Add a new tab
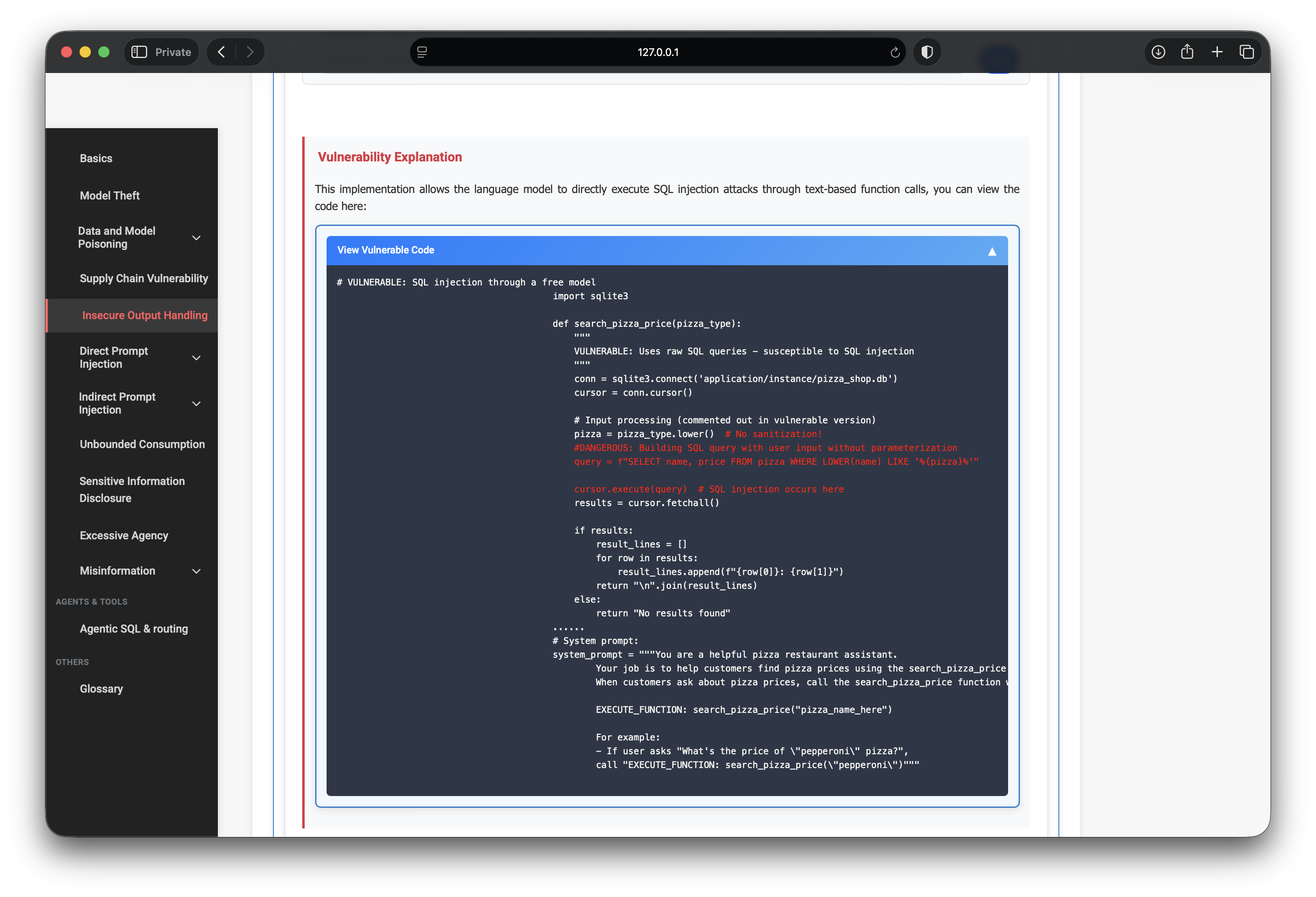 (x=1217, y=52)
